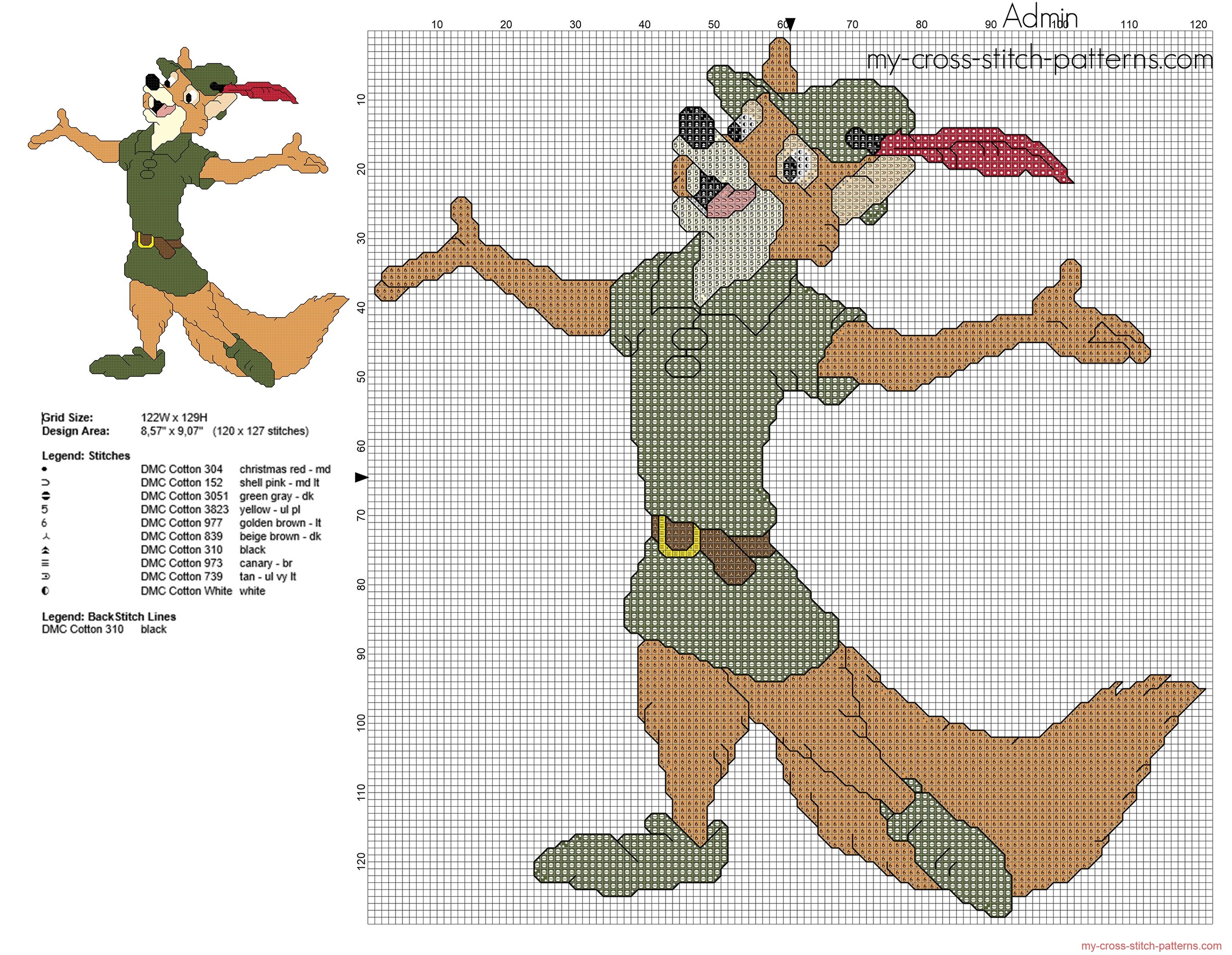Click the 'Grid Size:' label
1232x955 pixels.
point(68,417)
